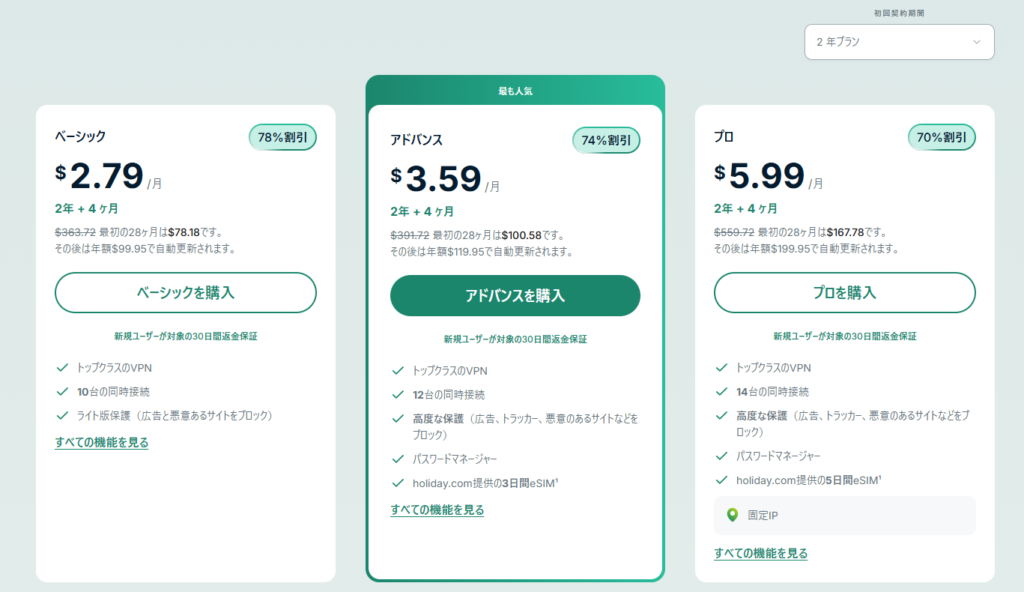1024x592 pixels.
Task: Click the green location pin icon for 固定IP
Action: (x=732, y=516)
